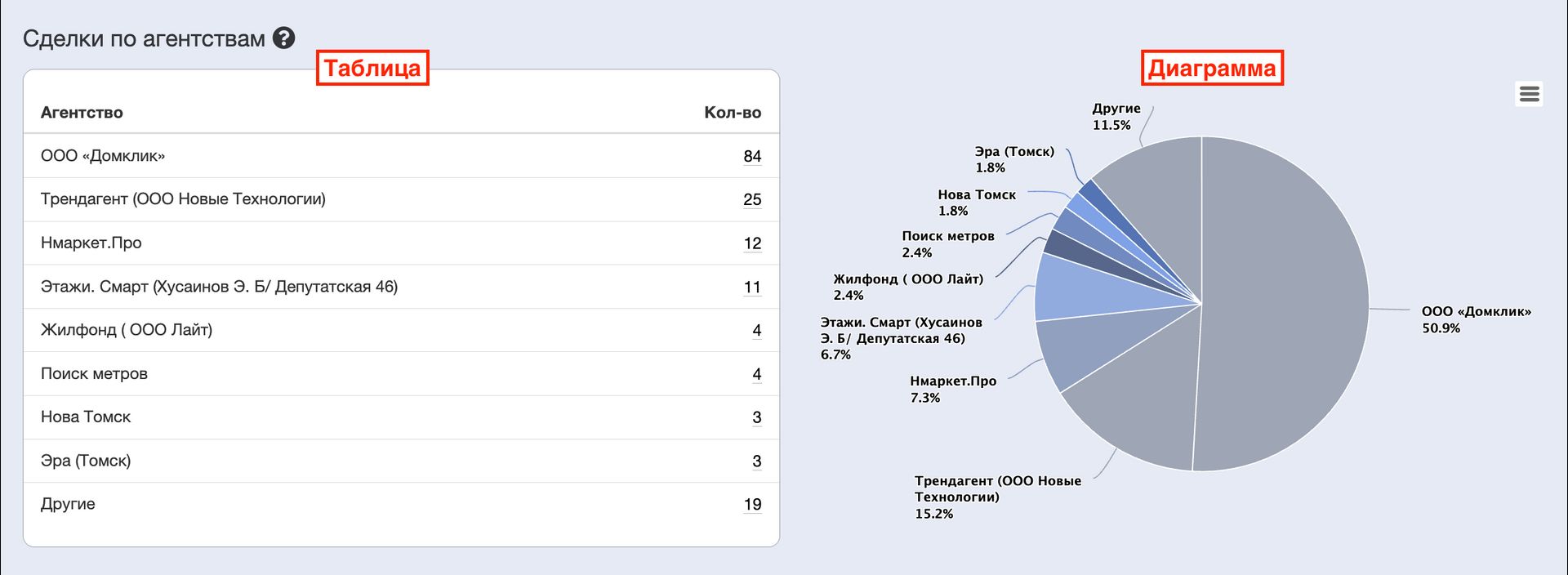This screenshot has width=1568, height=575.
Task: Click the Трендагент 15.2% chart label
Action: tap(998, 497)
